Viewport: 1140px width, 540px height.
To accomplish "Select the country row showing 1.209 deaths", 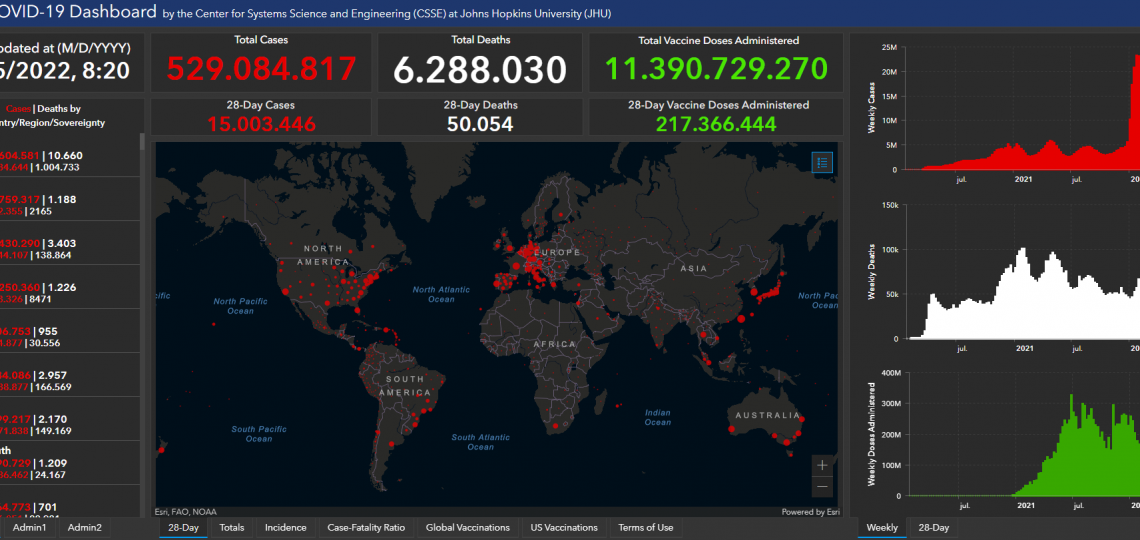I will (x=70, y=463).
